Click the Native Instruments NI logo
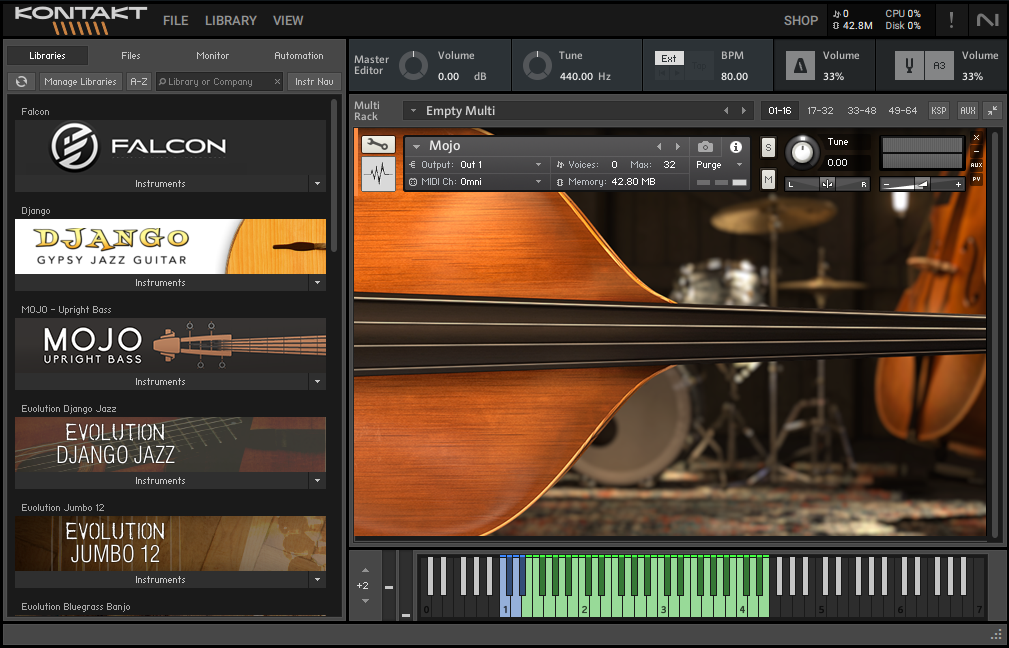Image resolution: width=1009 pixels, height=648 pixels. tap(987, 20)
